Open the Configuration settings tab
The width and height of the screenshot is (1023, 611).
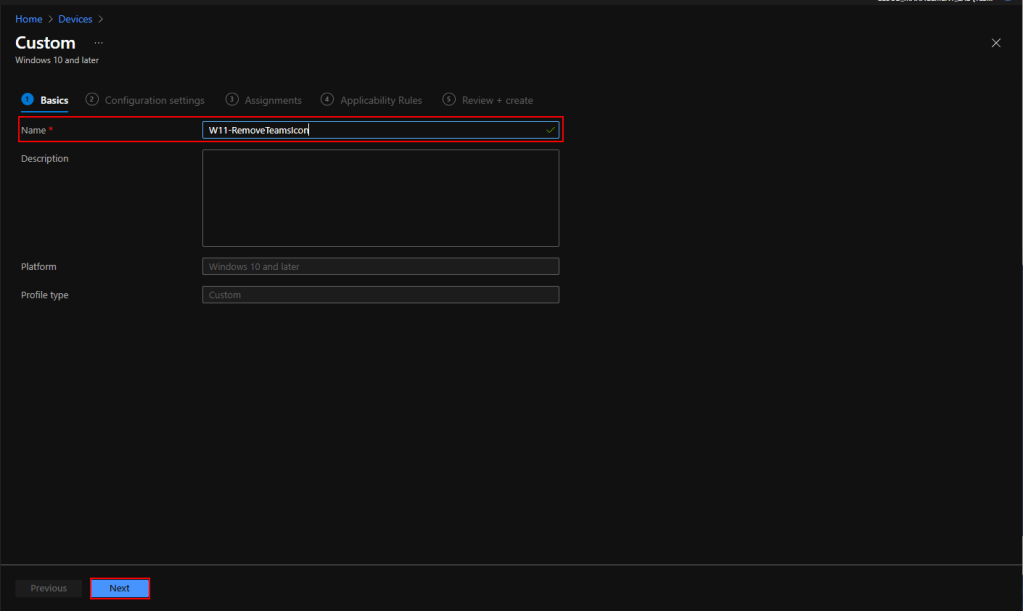click(x=154, y=100)
